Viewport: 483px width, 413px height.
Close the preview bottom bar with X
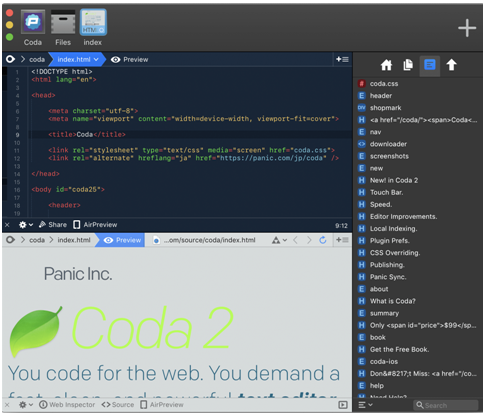(7, 405)
